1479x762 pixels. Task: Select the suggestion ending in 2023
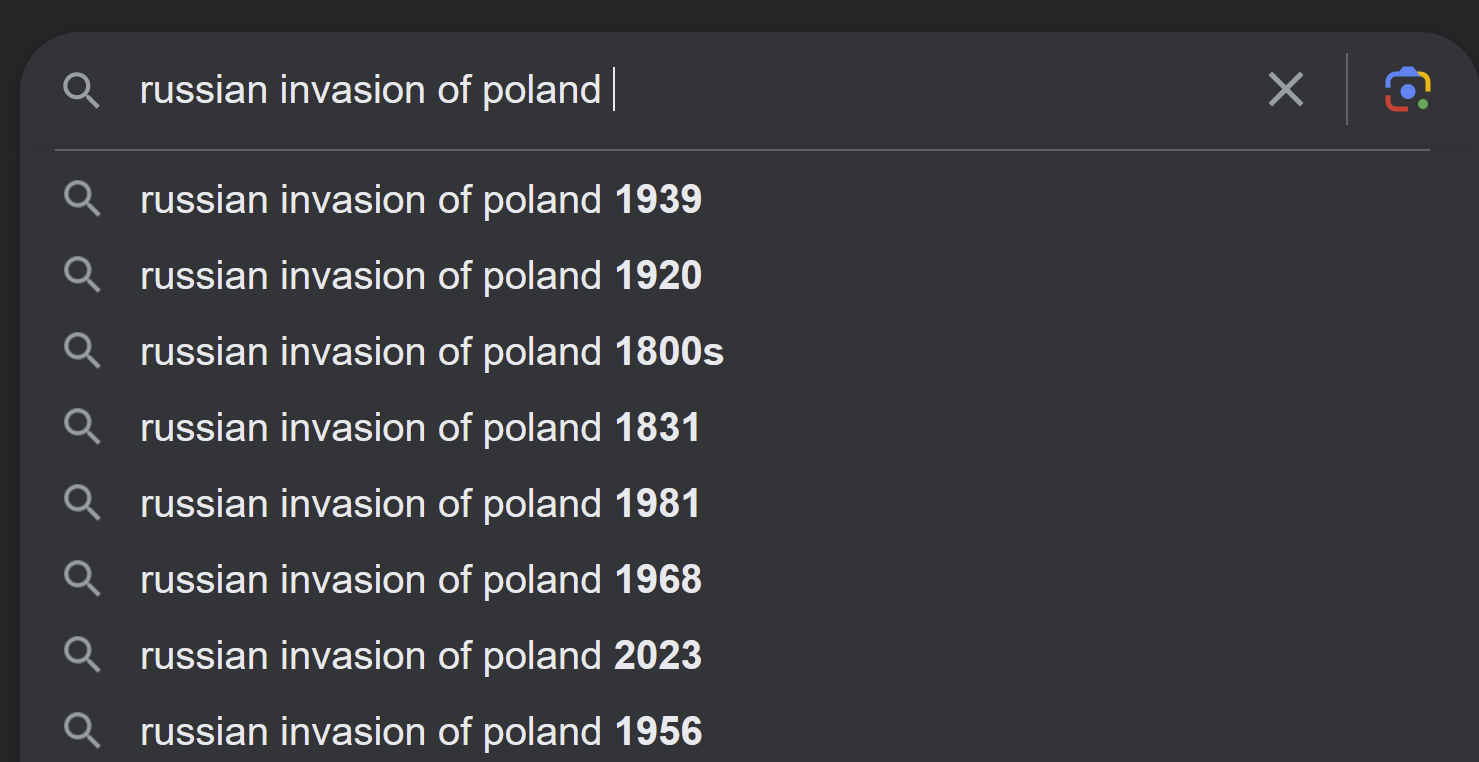coord(421,656)
